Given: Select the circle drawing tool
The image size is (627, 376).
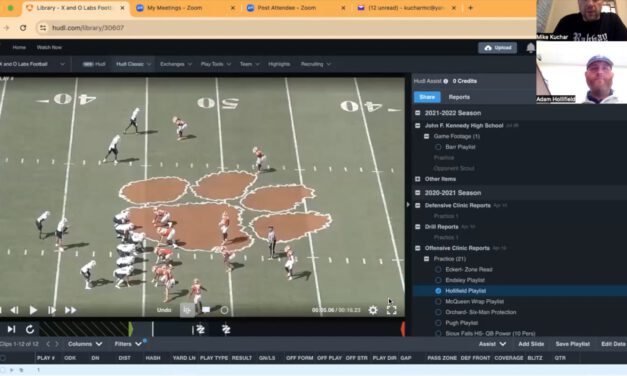Looking at the screenshot, I should (x=224, y=310).
